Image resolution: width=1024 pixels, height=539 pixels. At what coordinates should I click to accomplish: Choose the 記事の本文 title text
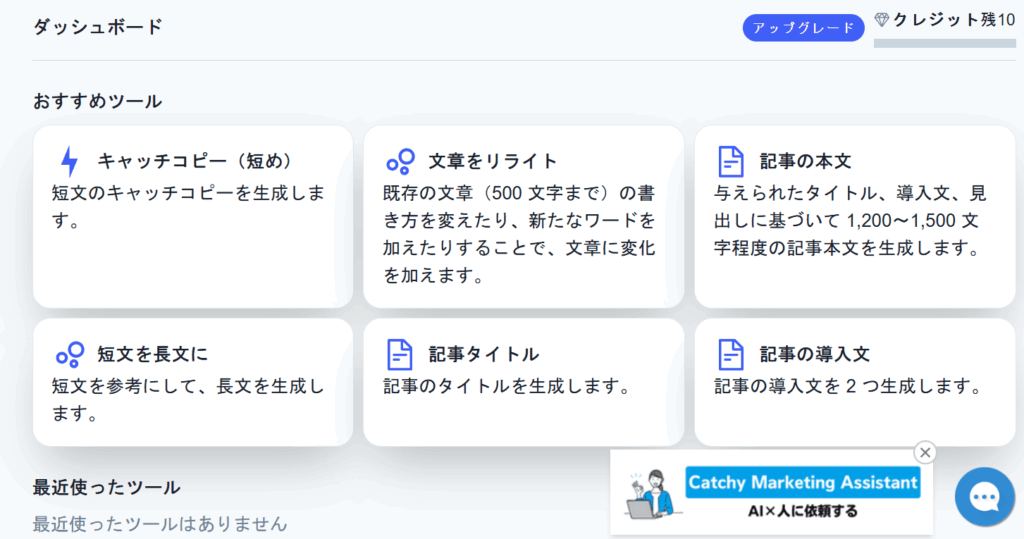pyautogui.click(x=805, y=161)
